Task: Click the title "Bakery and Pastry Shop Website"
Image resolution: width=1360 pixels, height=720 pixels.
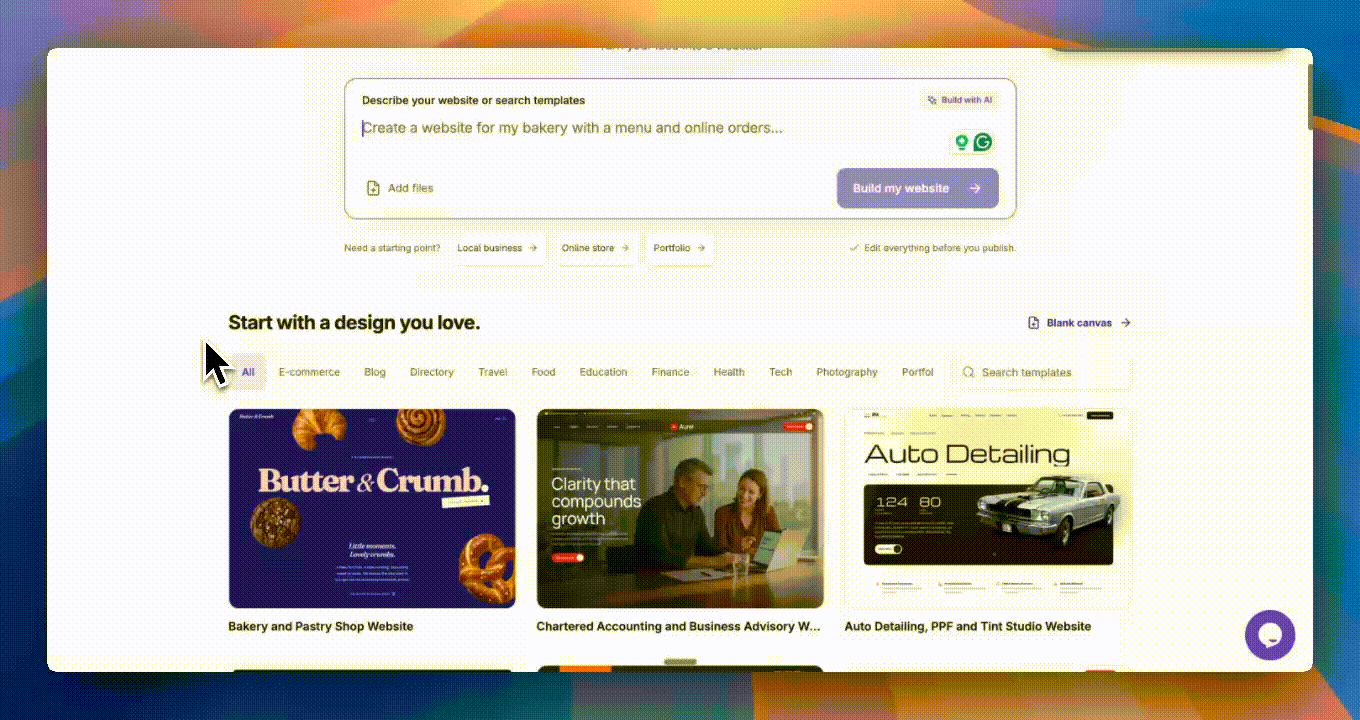Action: (x=321, y=627)
